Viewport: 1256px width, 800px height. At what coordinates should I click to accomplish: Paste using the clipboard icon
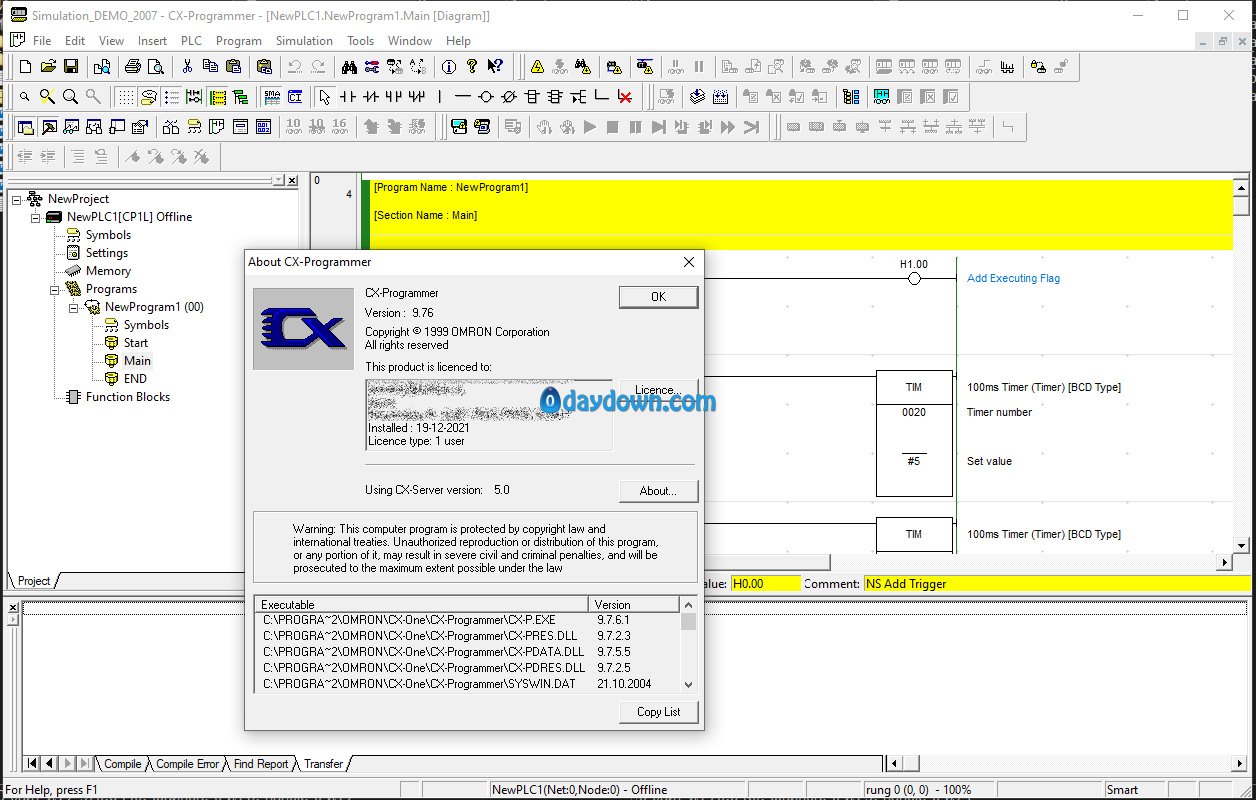pos(233,67)
